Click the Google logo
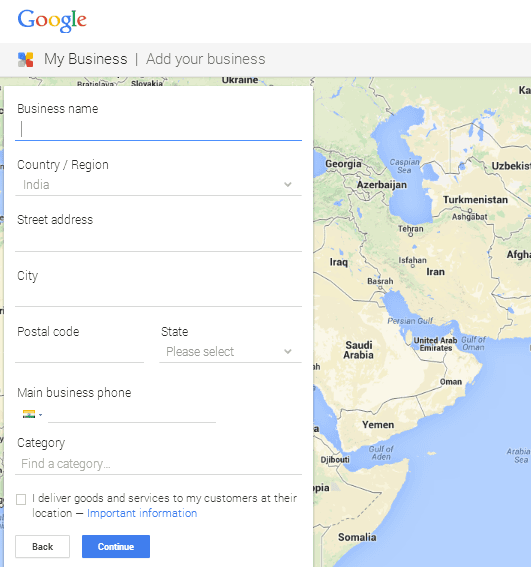Screen dimensions: 531x567 (52, 21)
